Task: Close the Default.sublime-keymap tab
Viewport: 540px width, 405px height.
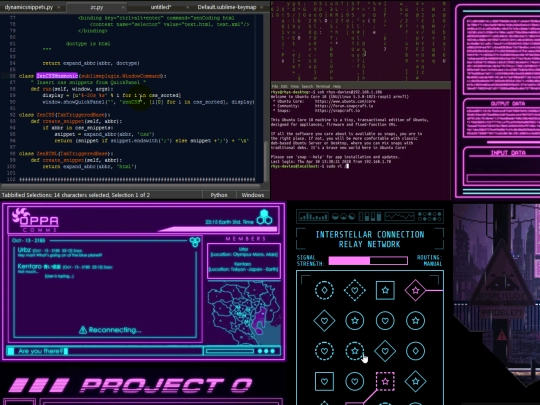Action: [262, 7]
